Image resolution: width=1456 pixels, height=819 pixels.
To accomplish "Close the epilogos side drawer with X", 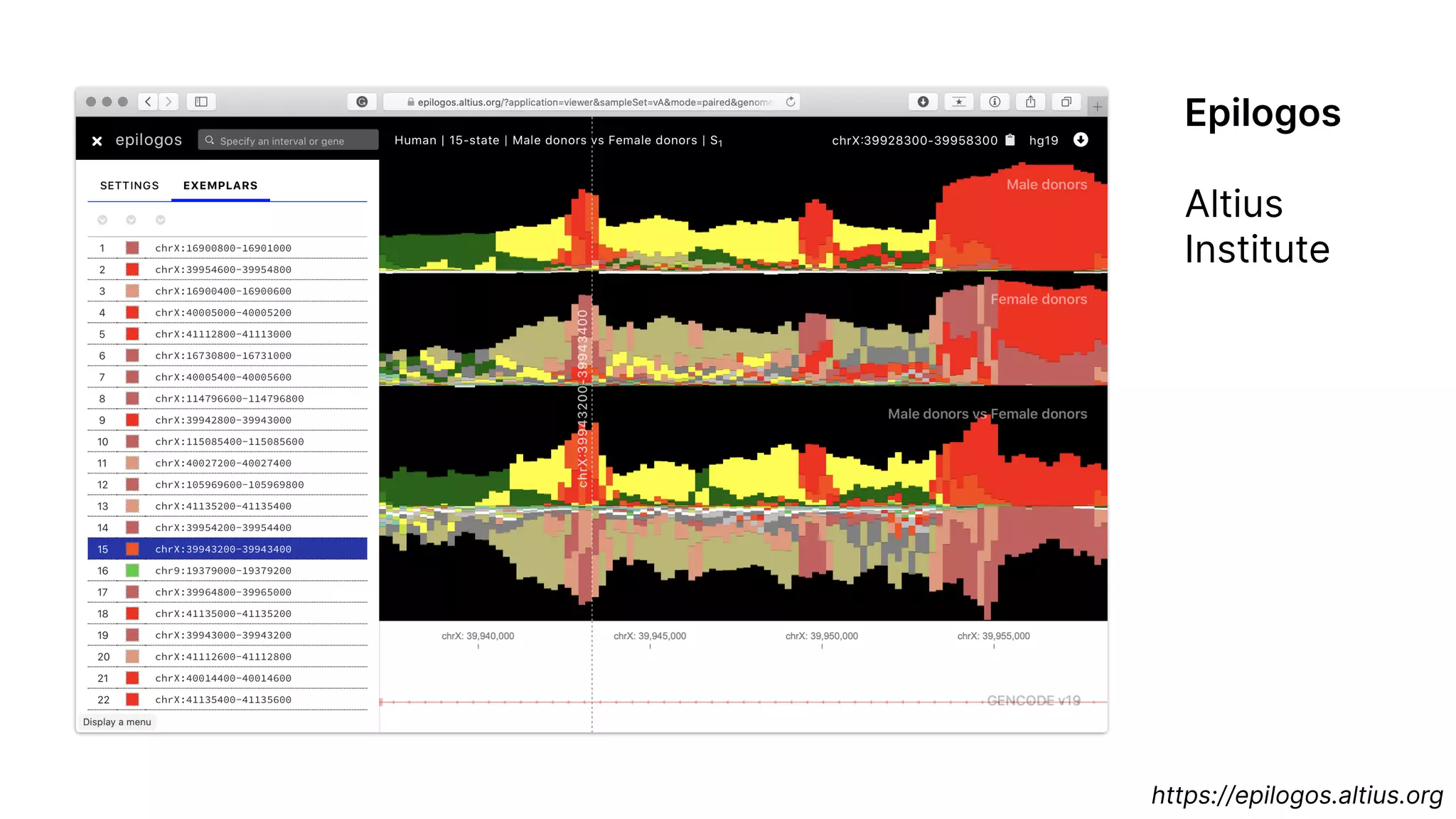I will (x=97, y=141).
